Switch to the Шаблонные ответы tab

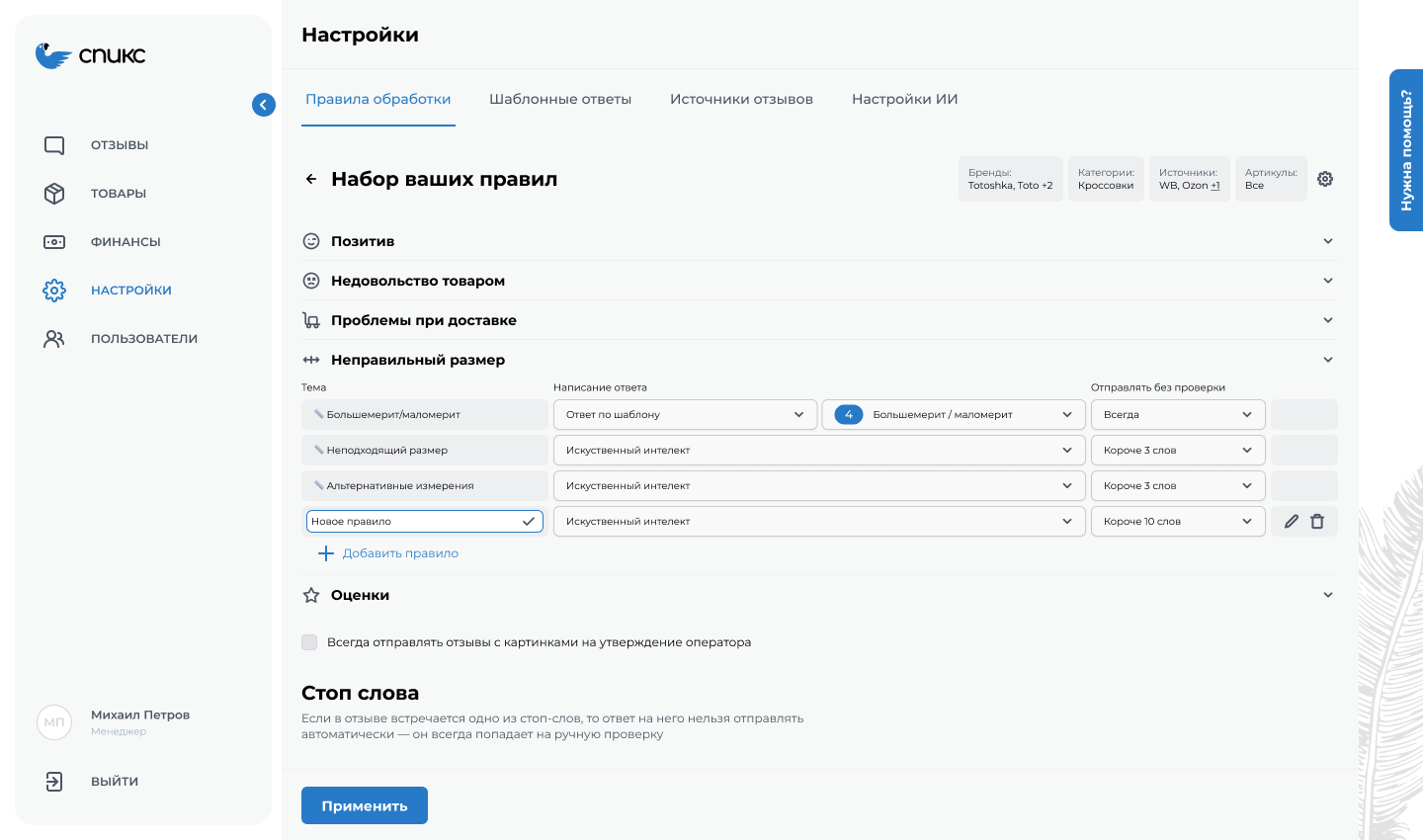(560, 99)
